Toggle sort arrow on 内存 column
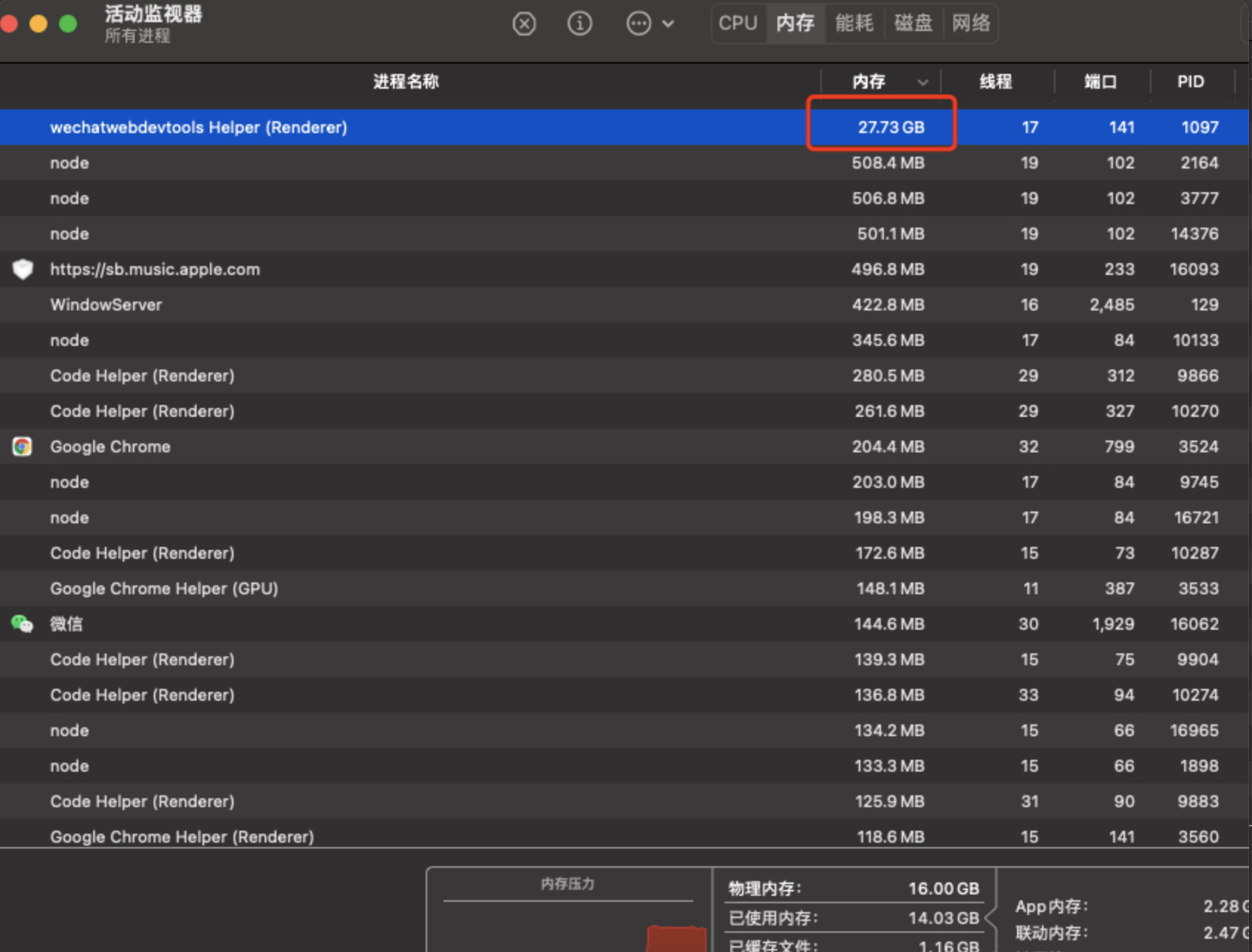Screen dimensions: 1252x952 click(x=922, y=82)
